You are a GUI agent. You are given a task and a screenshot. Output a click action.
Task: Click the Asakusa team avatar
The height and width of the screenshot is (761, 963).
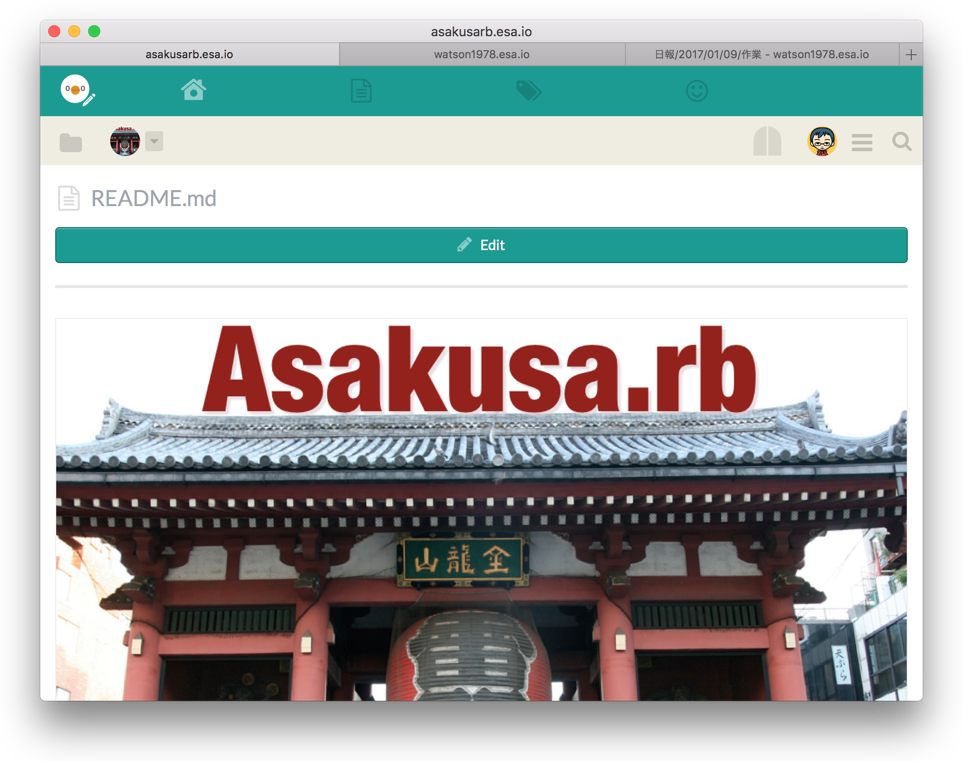click(125, 141)
